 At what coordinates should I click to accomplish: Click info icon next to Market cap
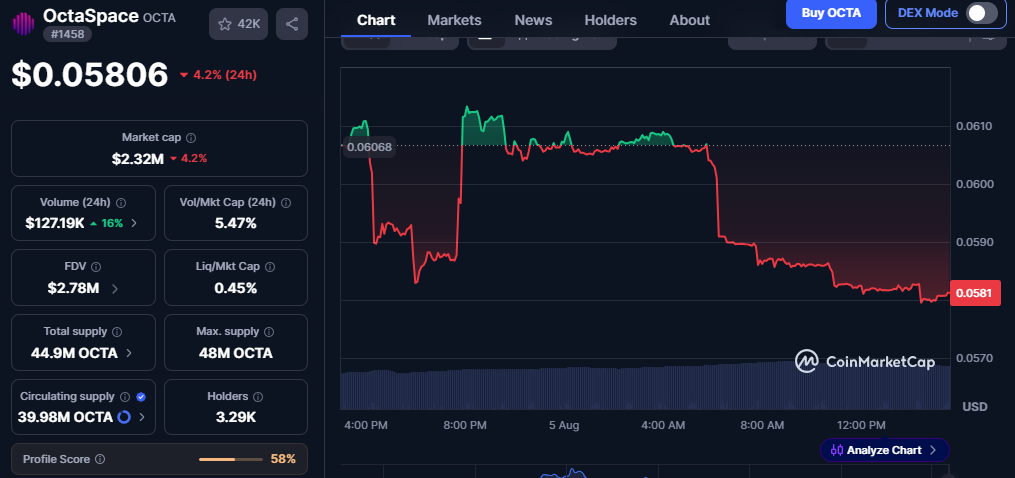pyautogui.click(x=191, y=138)
